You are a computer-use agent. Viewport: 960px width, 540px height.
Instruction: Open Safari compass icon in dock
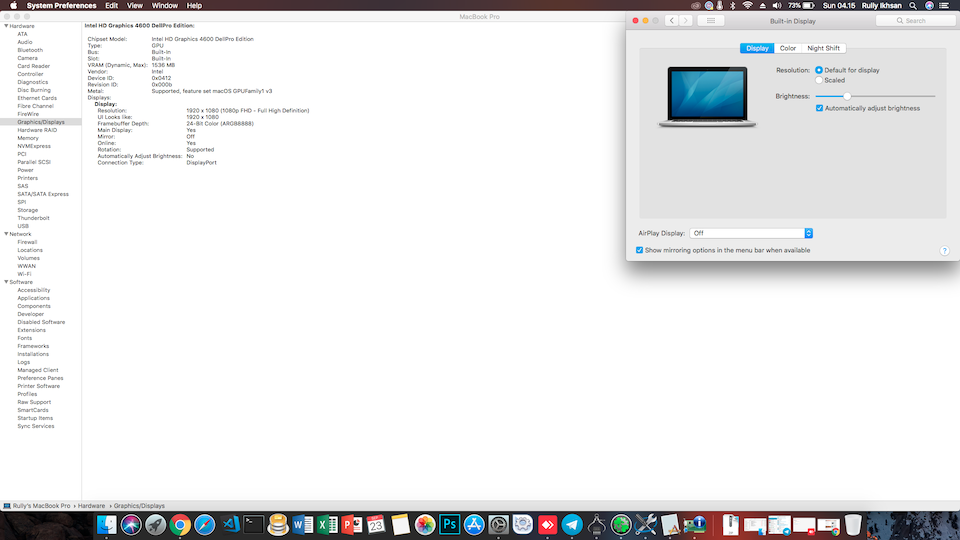[x=204, y=525]
